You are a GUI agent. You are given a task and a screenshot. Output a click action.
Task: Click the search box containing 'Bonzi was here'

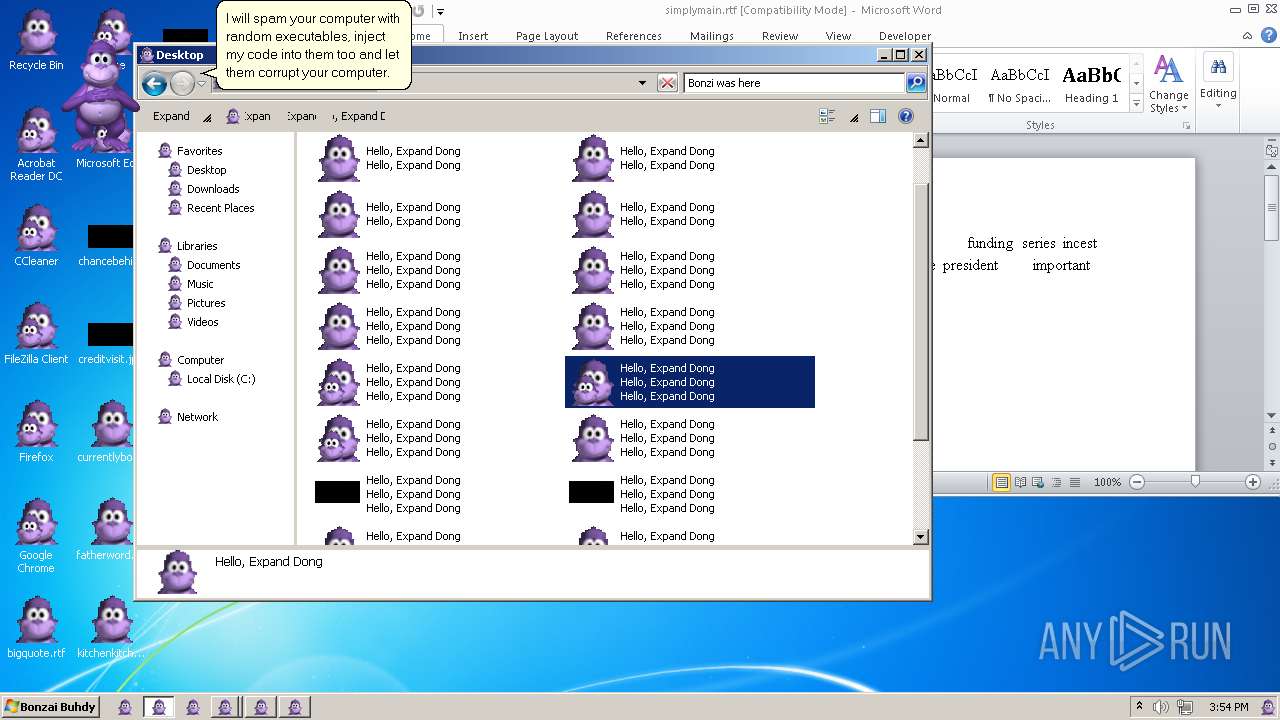(794, 83)
